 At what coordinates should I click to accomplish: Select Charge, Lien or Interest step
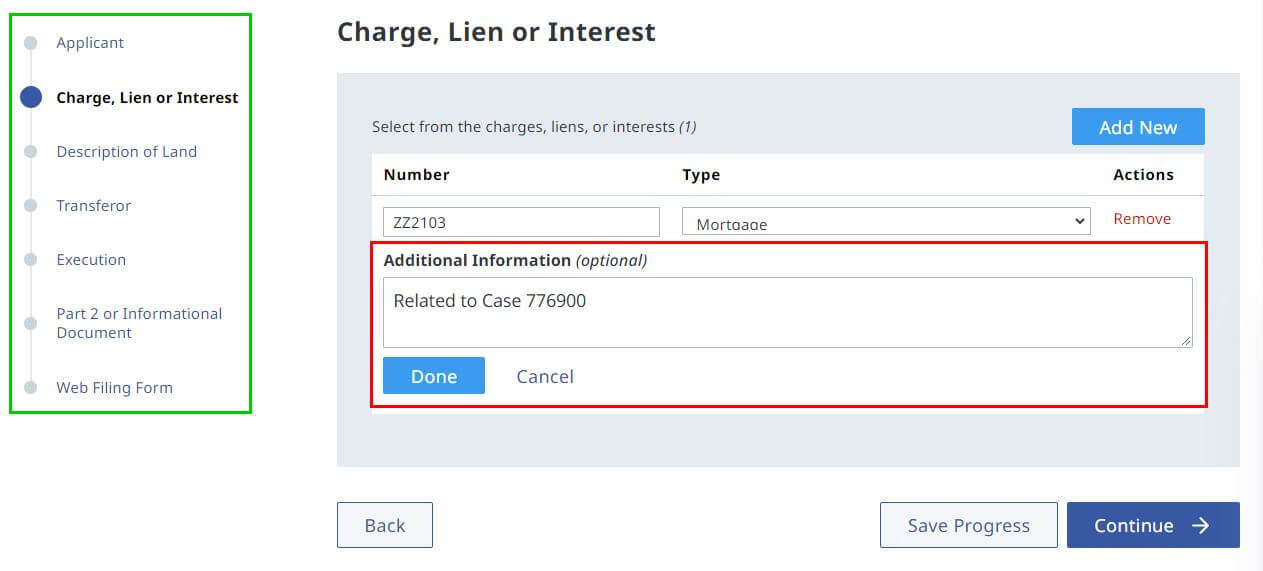tap(147, 97)
